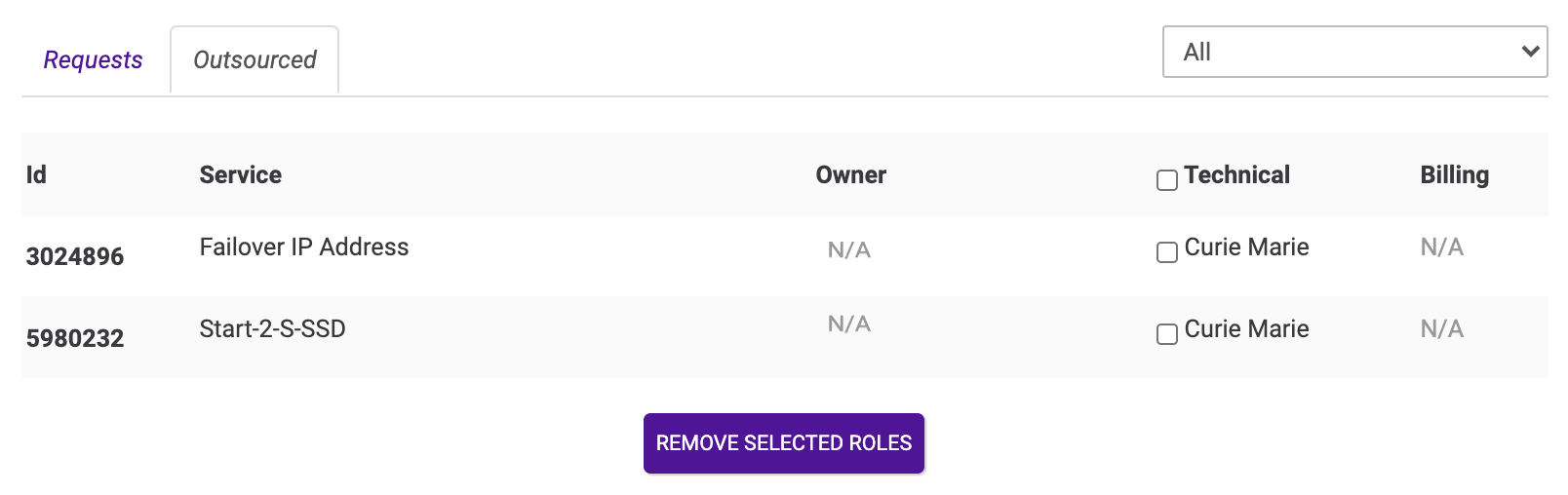The height and width of the screenshot is (495, 1568).
Task: Toggle the Technical select-all checkbox
Action: pos(1166,180)
